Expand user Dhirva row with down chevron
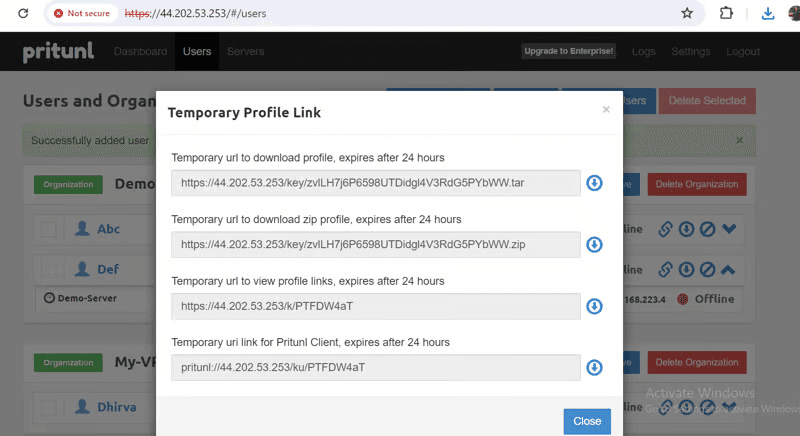The width and height of the screenshot is (800, 436). (x=729, y=407)
